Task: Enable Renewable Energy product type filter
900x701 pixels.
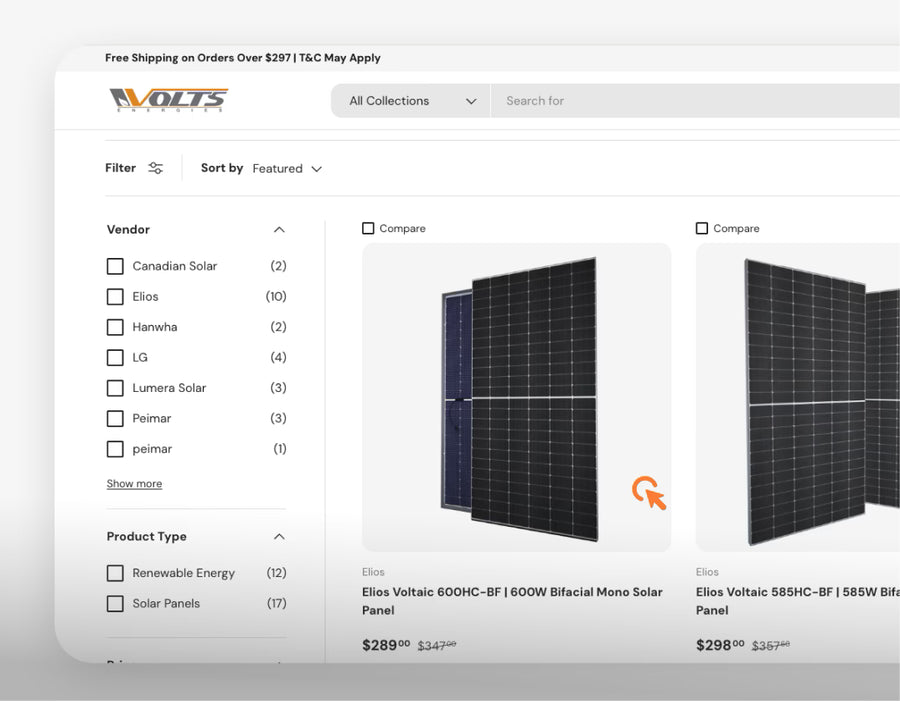Action: point(115,573)
